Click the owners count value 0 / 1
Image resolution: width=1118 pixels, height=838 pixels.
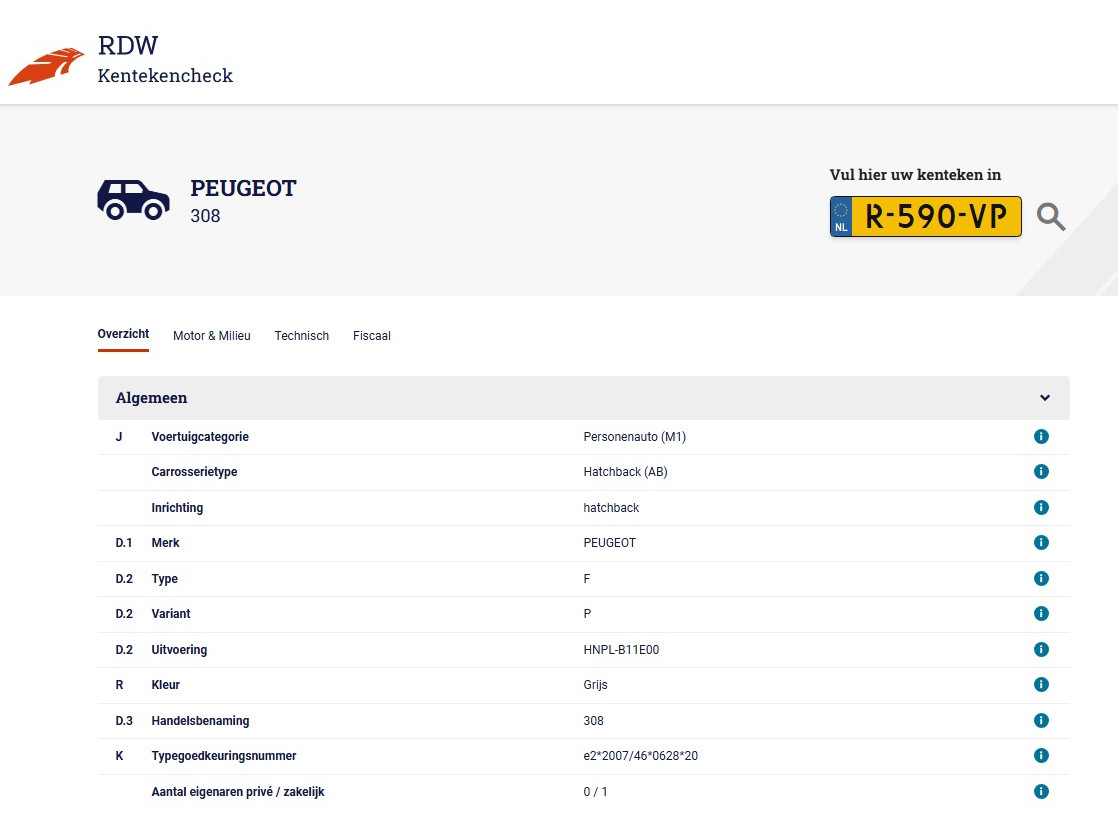point(595,792)
